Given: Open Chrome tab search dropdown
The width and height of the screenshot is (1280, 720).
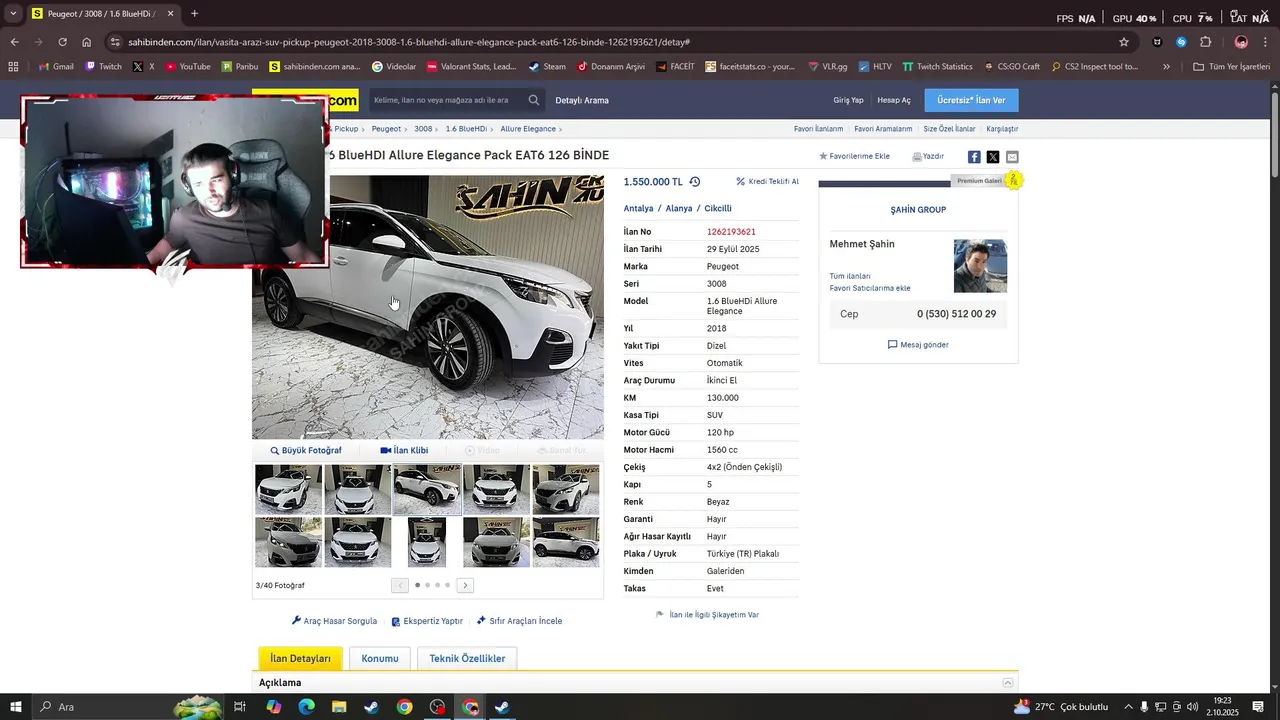Looking at the screenshot, I should 13,14.
